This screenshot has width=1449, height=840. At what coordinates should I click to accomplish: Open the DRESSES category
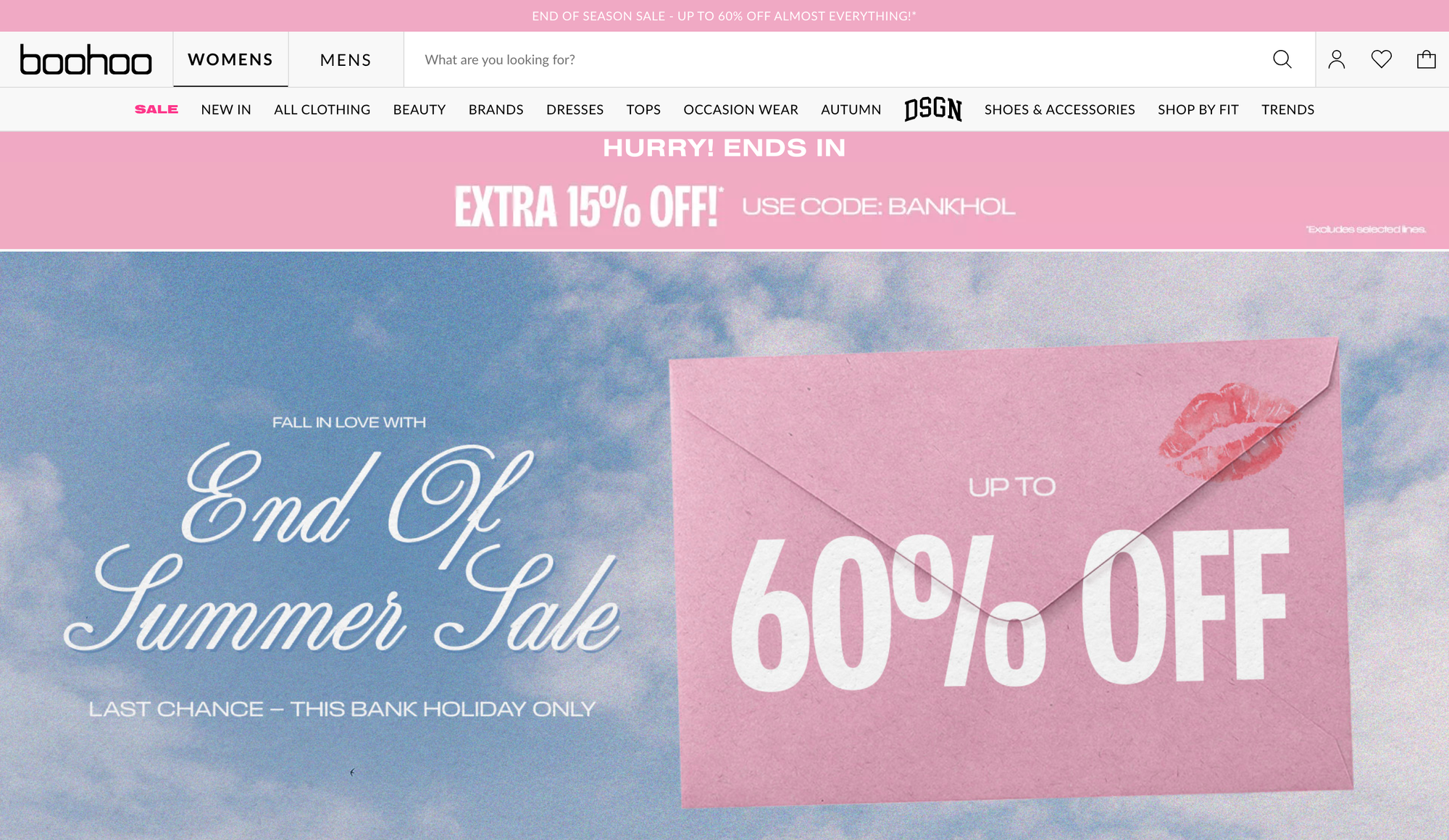pos(575,109)
